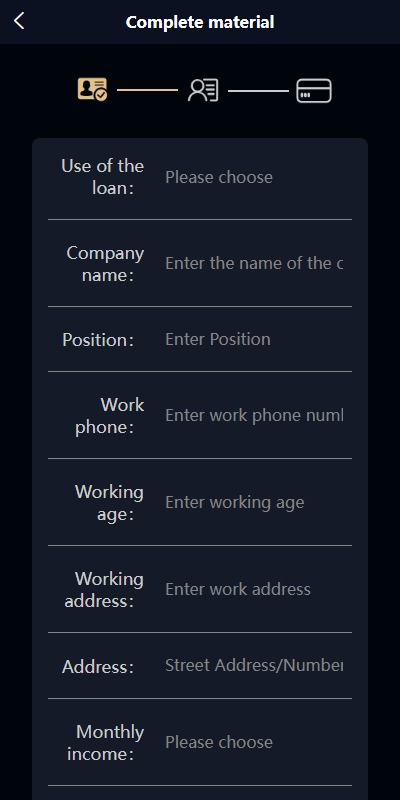Open the contact profile step icon
The height and width of the screenshot is (800, 400).
tap(203, 90)
